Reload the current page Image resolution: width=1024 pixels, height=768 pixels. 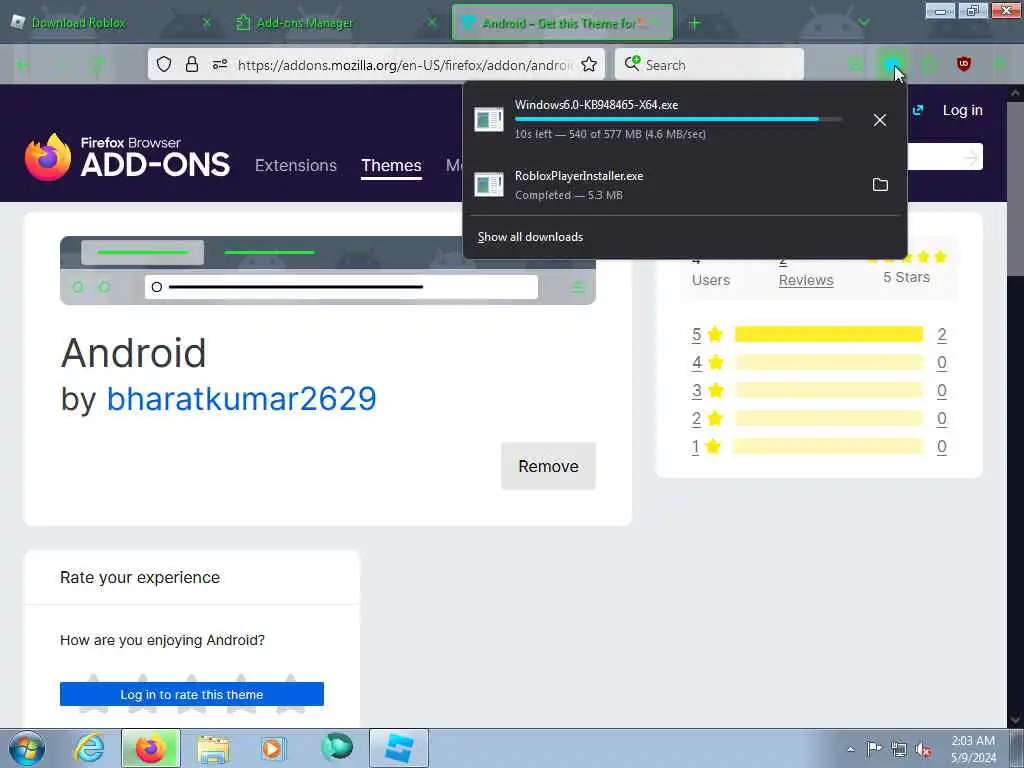97,65
